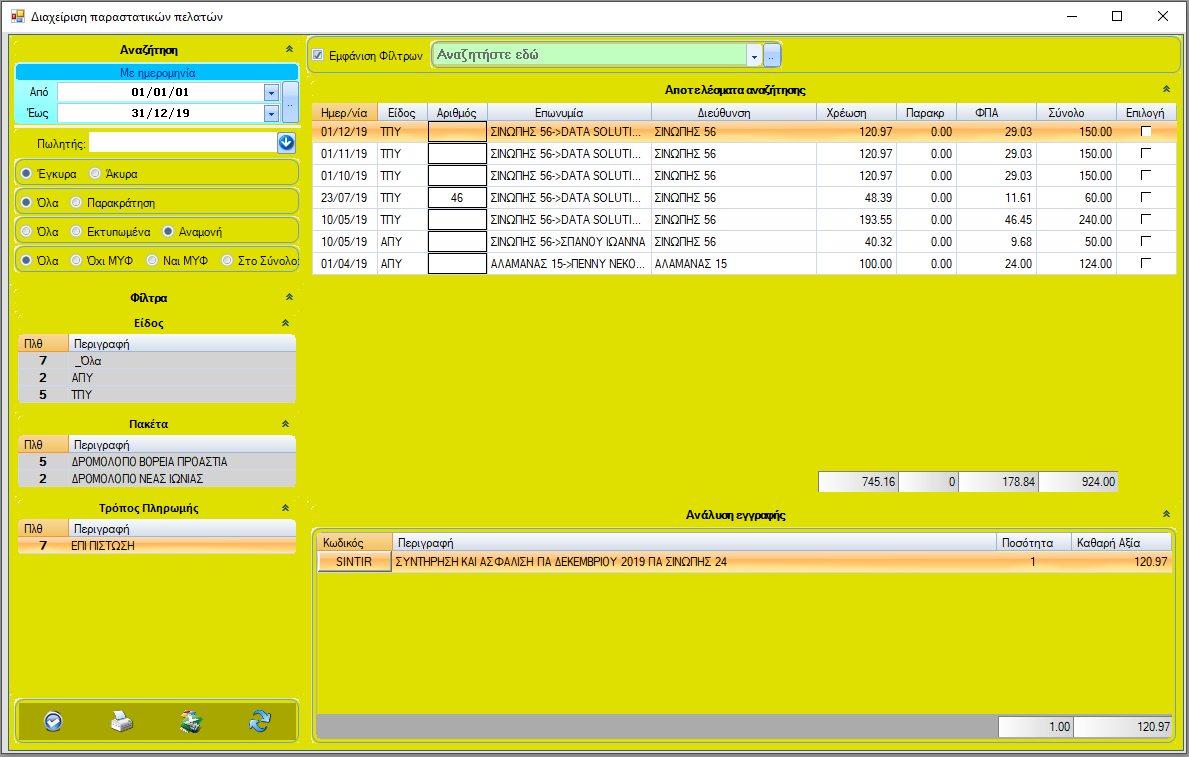Click the Πωλητής input field

click(x=182, y=143)
